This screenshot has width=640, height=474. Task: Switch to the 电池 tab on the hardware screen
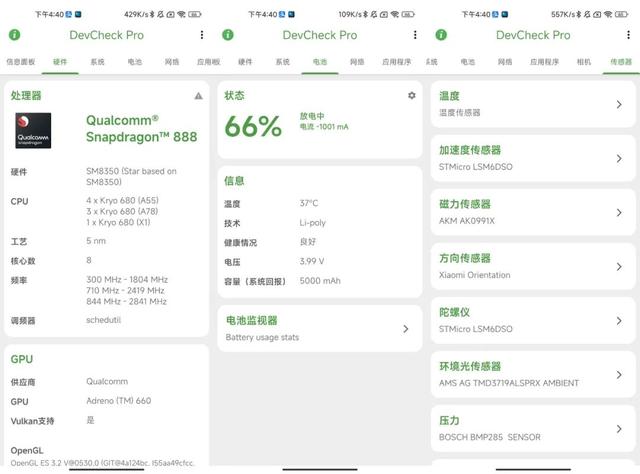tap(135, 62)
